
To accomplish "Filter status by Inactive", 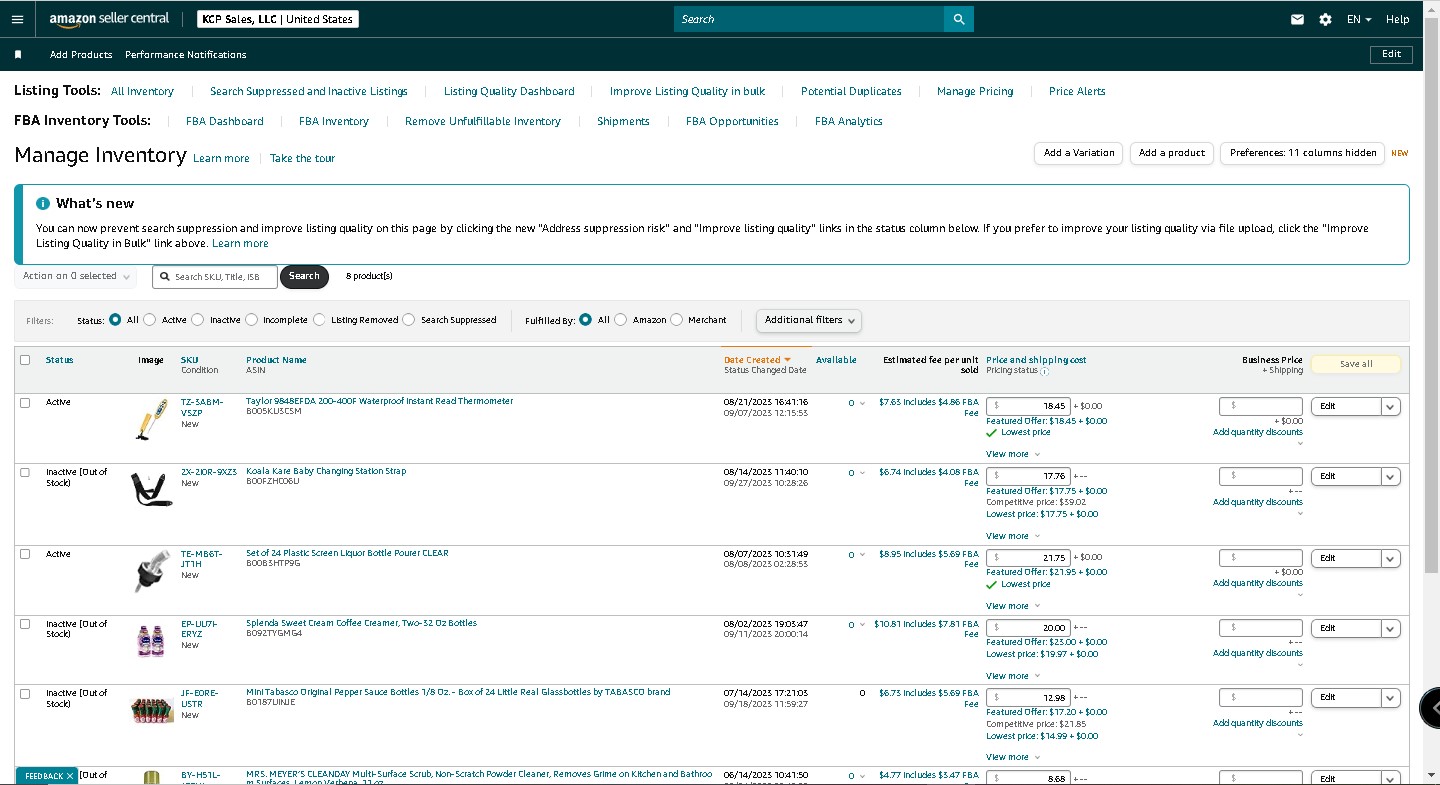I will click(198, 320).
